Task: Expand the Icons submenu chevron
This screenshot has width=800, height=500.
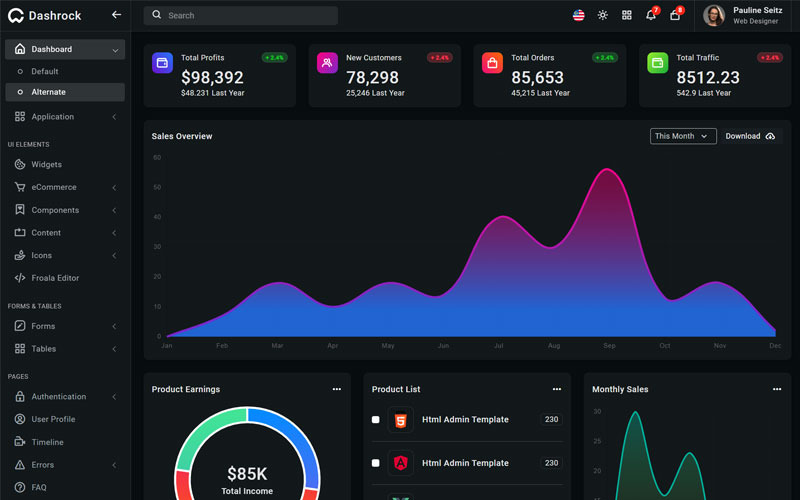Action: pos(114,256)
